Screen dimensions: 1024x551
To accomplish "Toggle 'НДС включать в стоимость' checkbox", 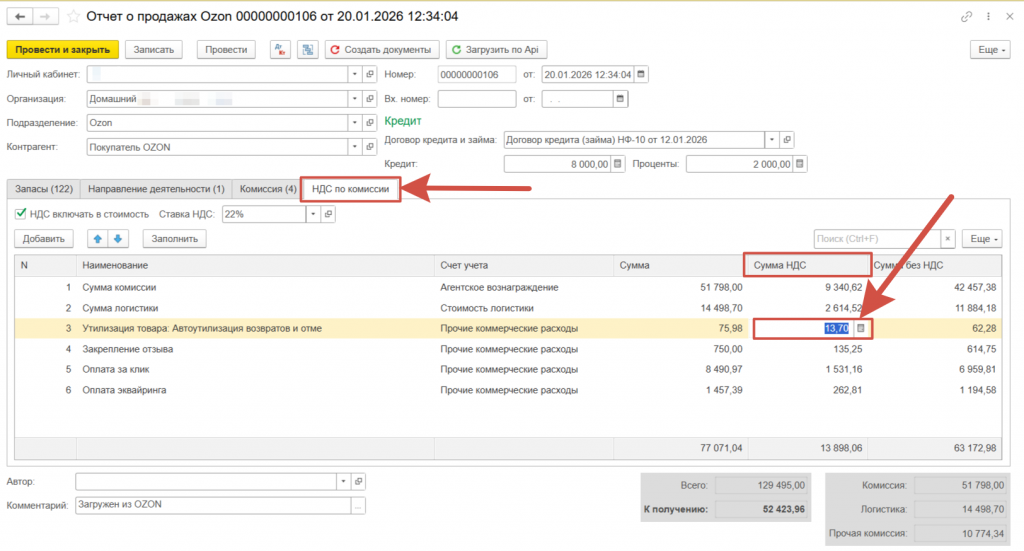I will pyautogui.click(x=21, y=214).
